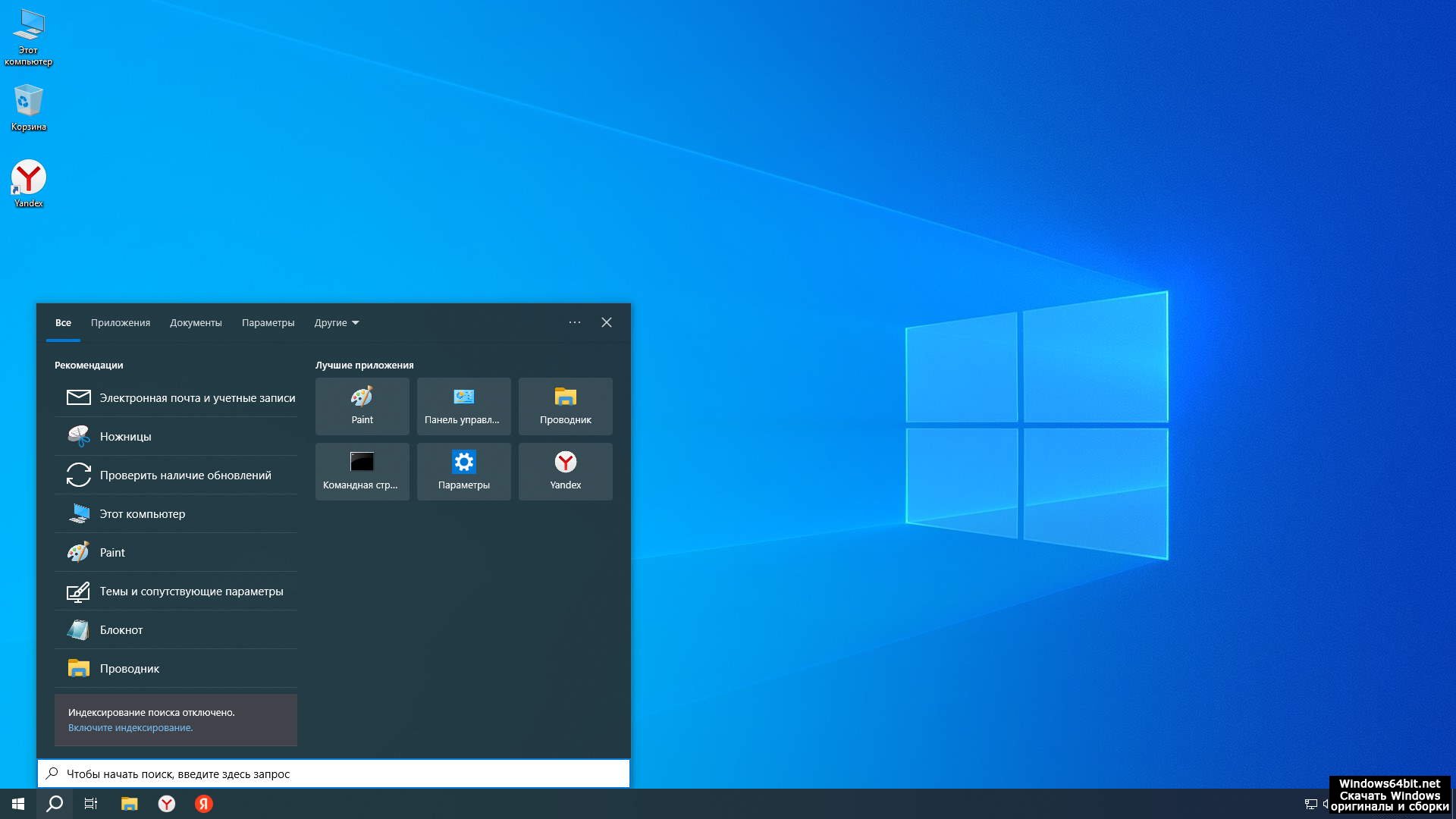Switch to Документы tab
1456x819 pixels.
196,322
